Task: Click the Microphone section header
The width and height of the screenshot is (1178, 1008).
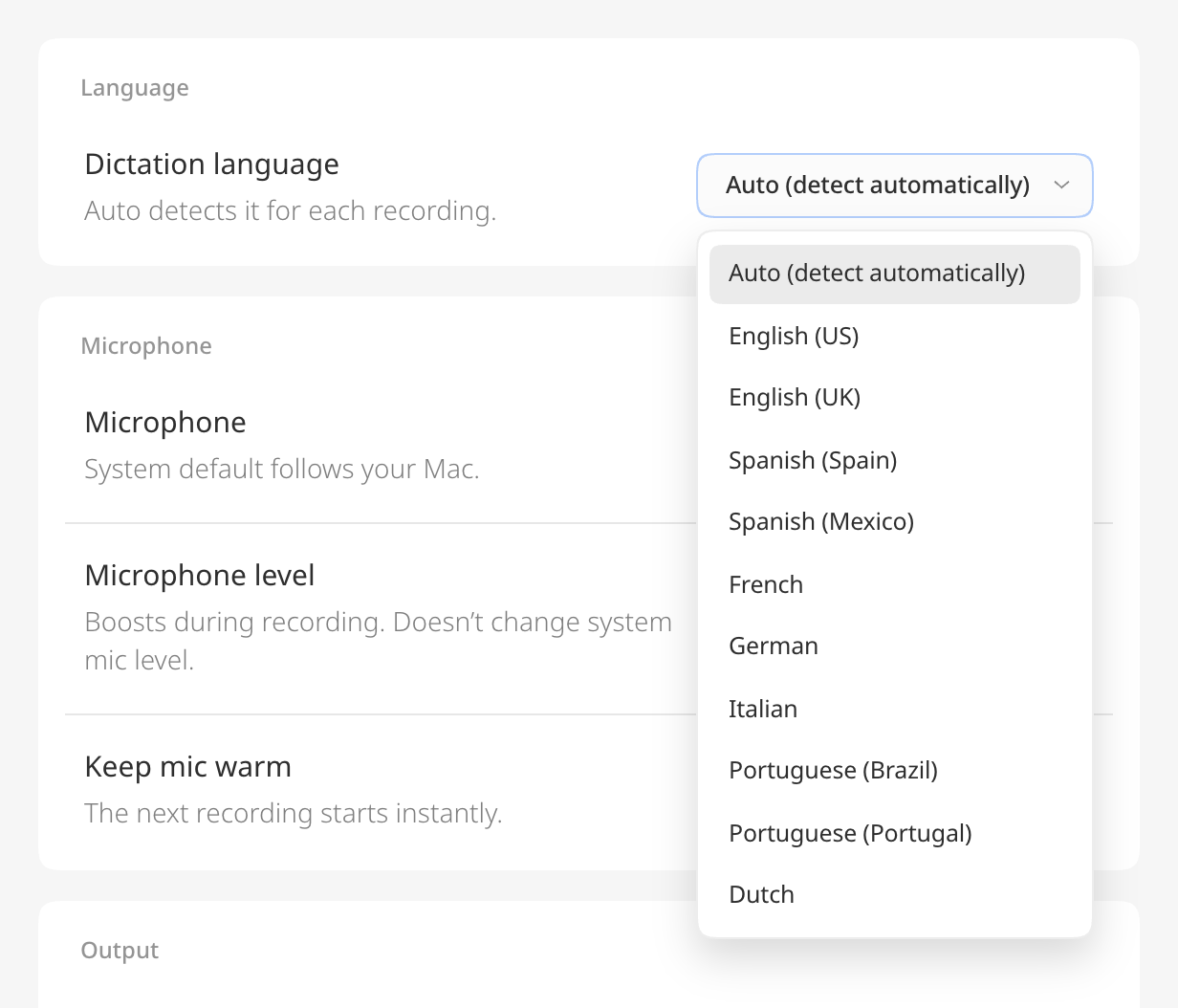Action: pos(146,346)
